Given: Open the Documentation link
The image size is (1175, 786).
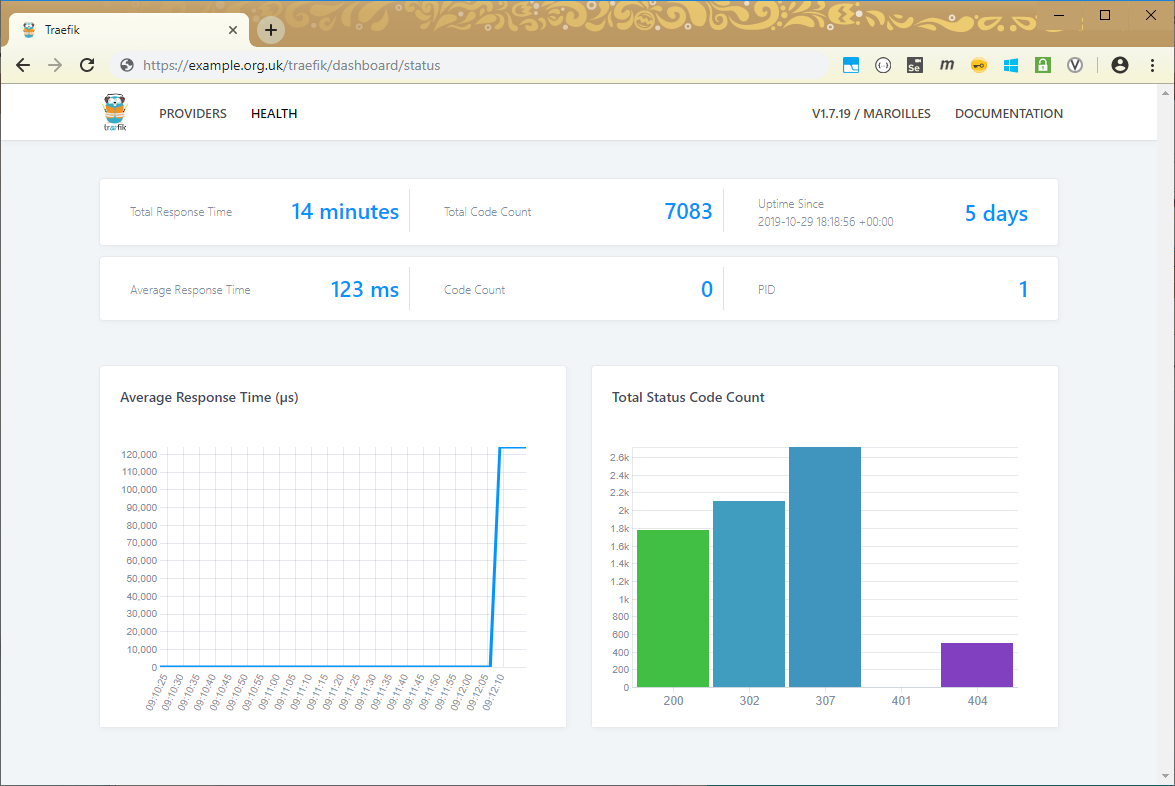Looking at the screenshot, I should 1008,114.
